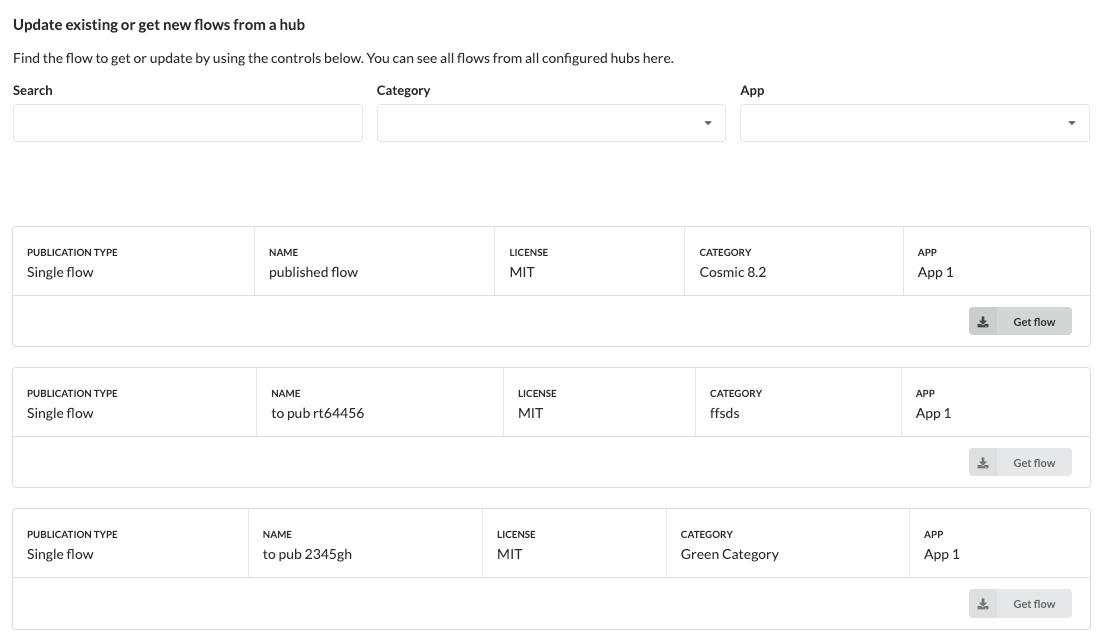Click the Category label above dropdown

(x=403, y=90)
